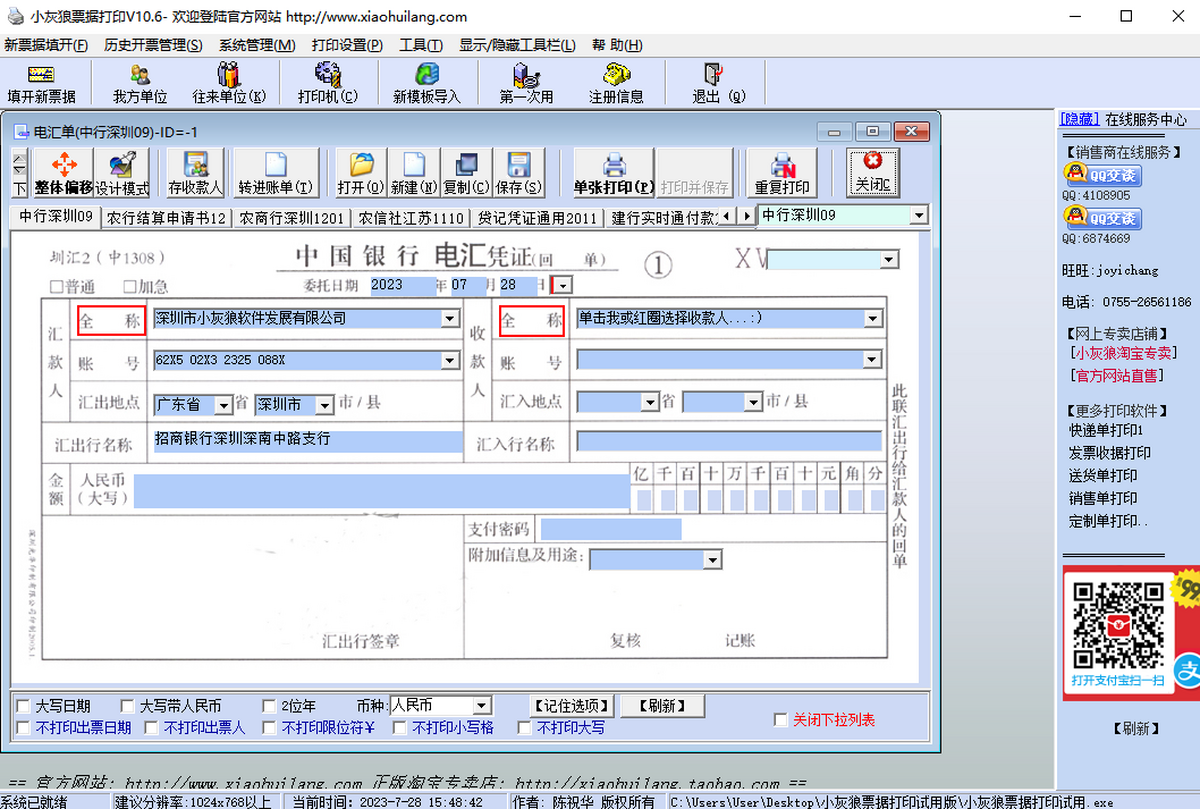The height and width of the screenshot is (809, 1200).
Task: Click the red 关闭 form button
Action: 872,172
